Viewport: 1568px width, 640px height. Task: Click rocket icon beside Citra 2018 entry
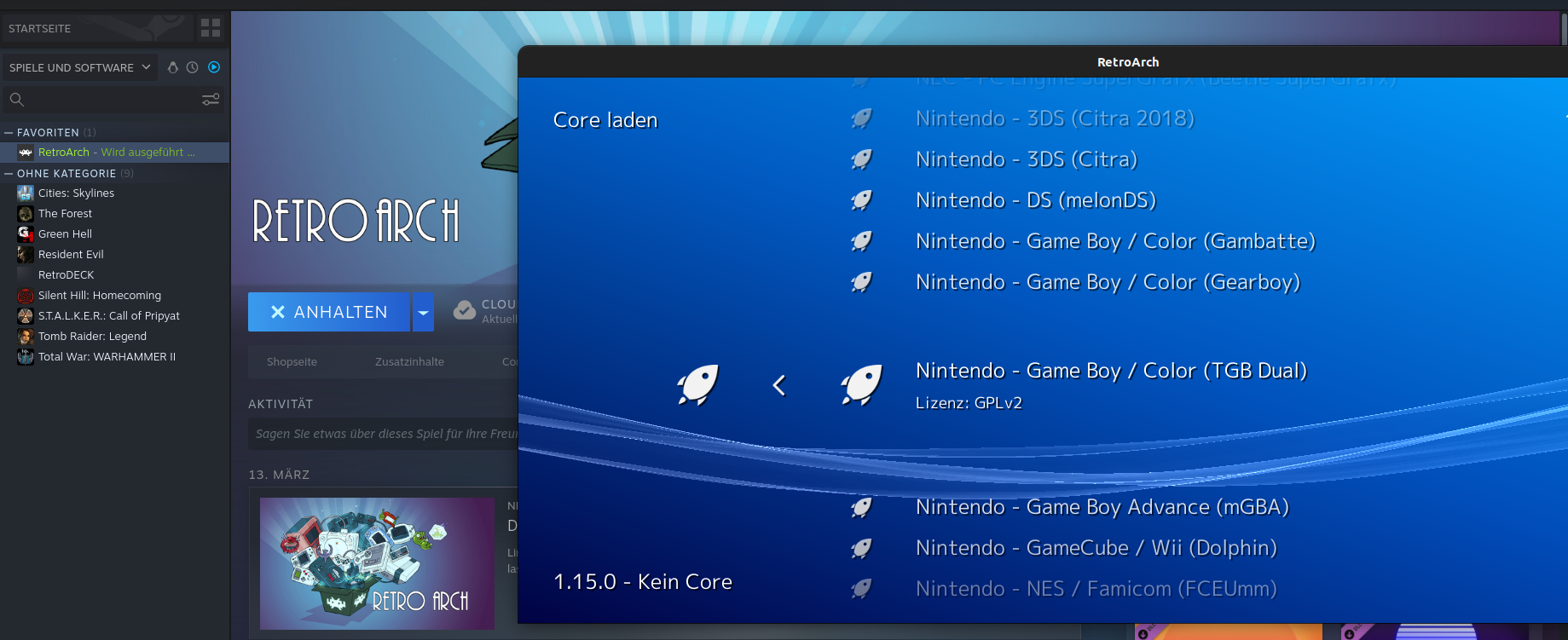(x=861, y=118)
